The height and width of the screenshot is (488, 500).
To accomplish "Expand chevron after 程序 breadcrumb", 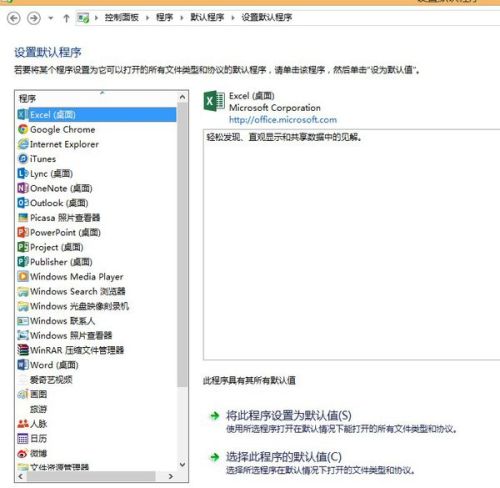I will pos(182,18).
